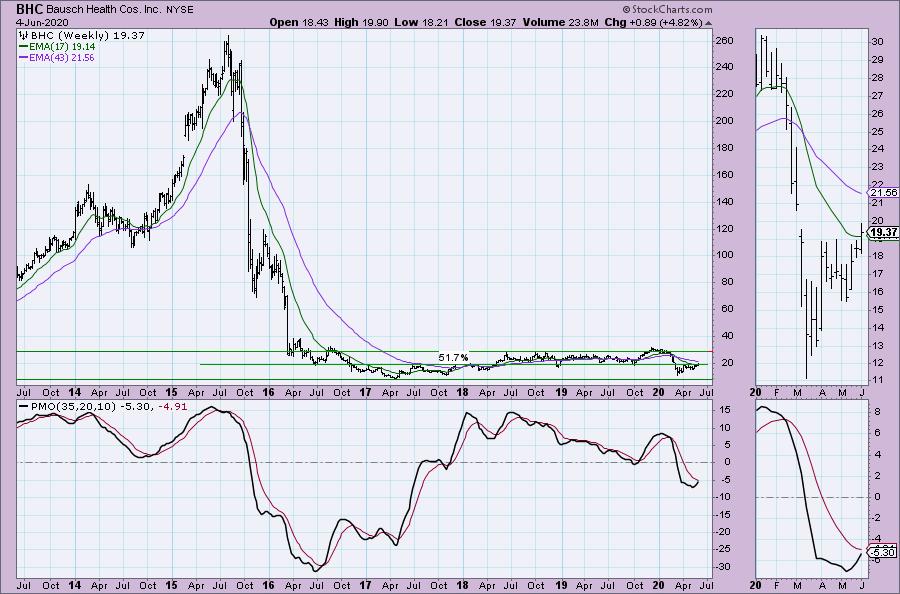This screenshot has width=900, height=594.
Task: Click the -25 PMO axis label
Action: [x=723, y=549]
